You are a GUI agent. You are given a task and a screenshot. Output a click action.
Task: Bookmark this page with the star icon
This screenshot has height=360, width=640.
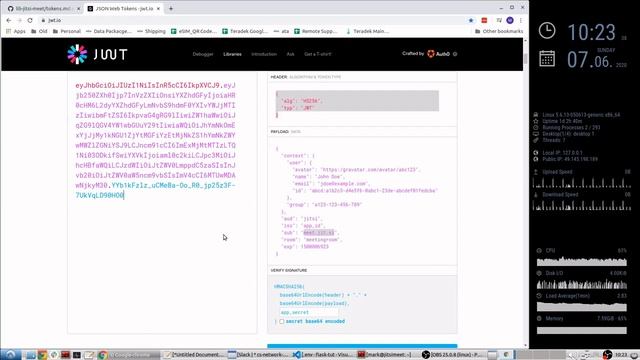(x=471, y=20)
